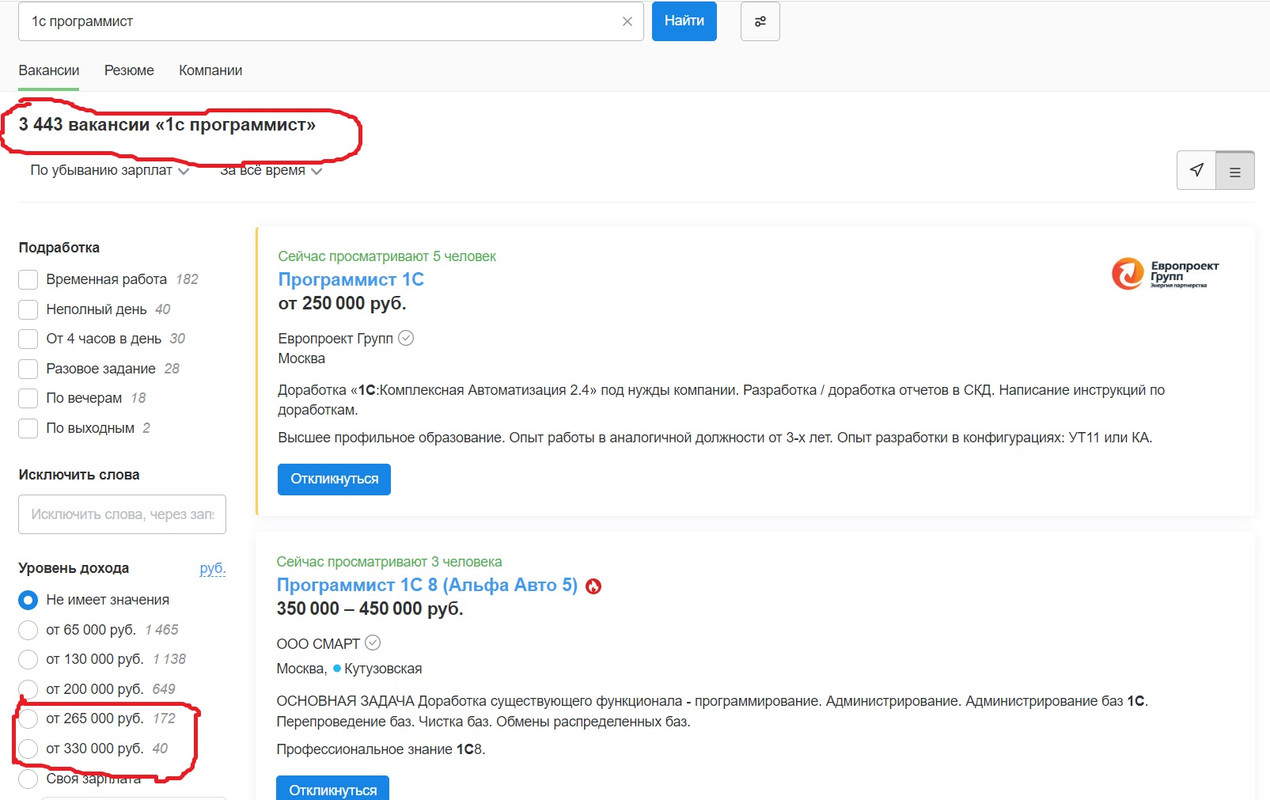Switch to list view icon
Viewport: 1270px width, 800px height.
tap(1235, 171)
